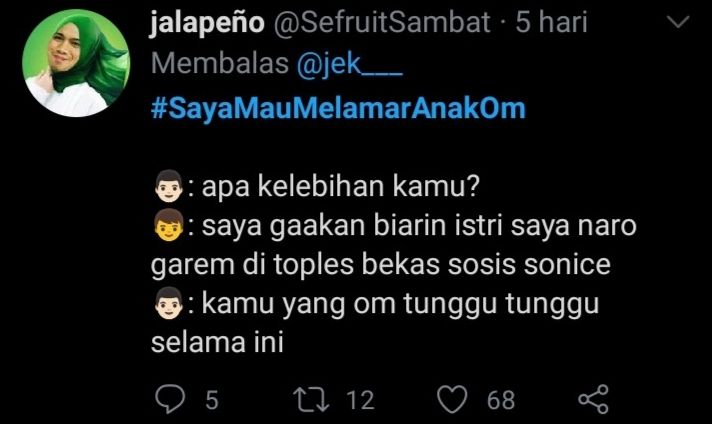This screenshot has height=424, width=712.
Task: Click the reply count 5
Action: (211, 400)
